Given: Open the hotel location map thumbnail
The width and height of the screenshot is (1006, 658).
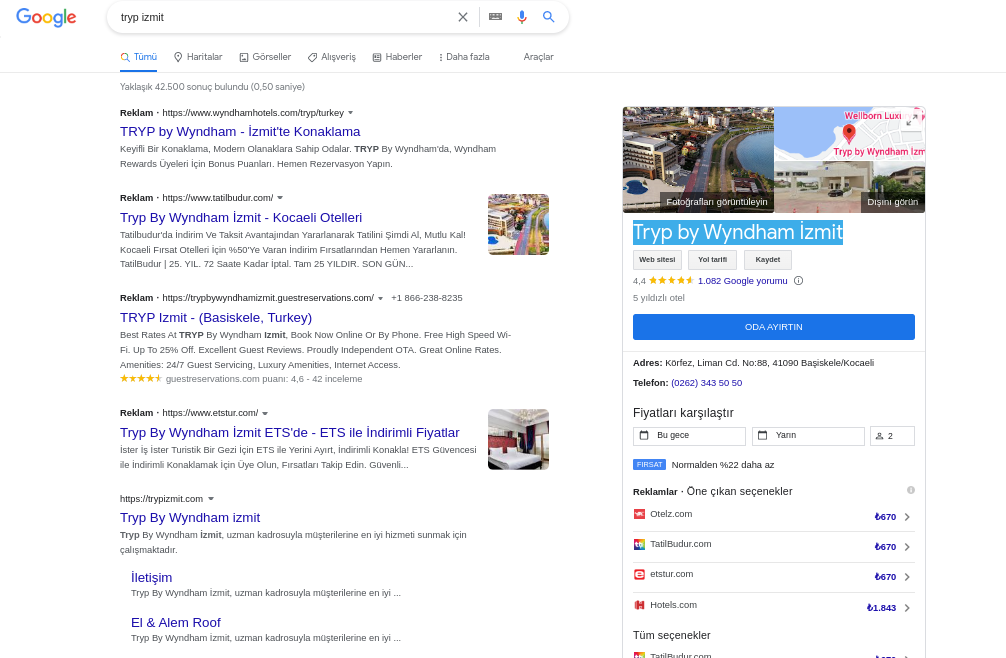Looking at the screenshot, I should pyautogui.click(x=849, y=133).
